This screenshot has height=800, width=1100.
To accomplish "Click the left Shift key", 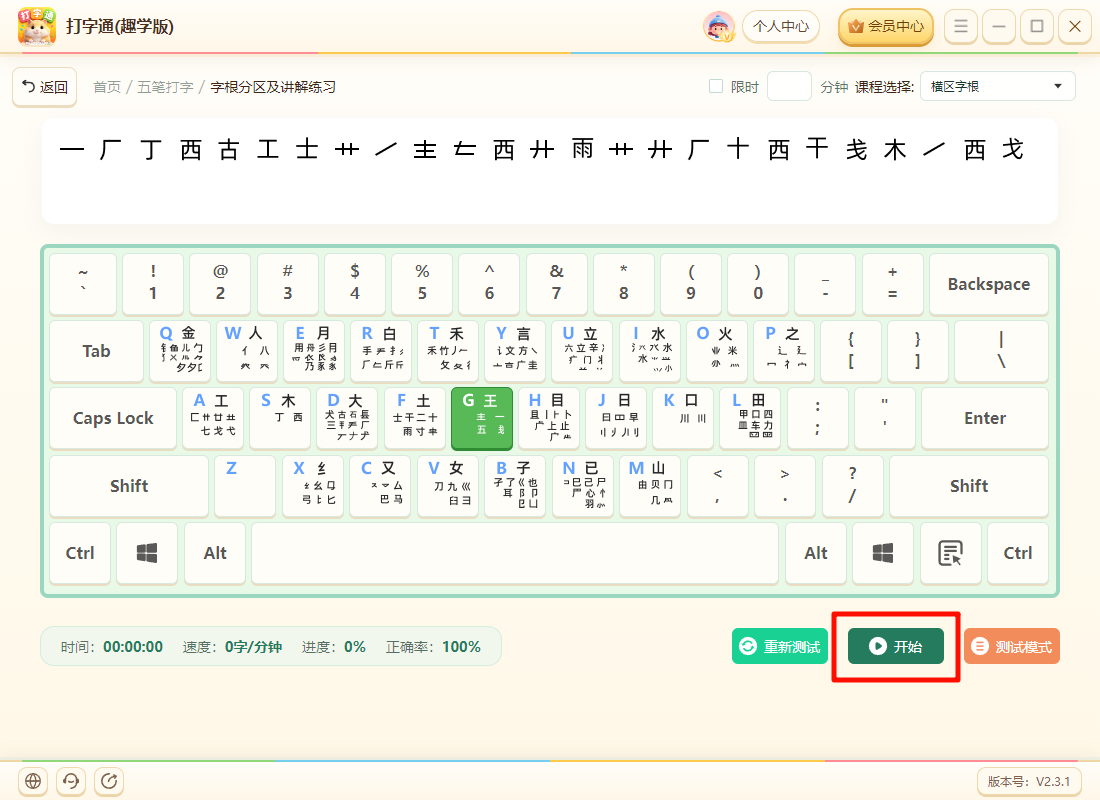I will (129, 486).
